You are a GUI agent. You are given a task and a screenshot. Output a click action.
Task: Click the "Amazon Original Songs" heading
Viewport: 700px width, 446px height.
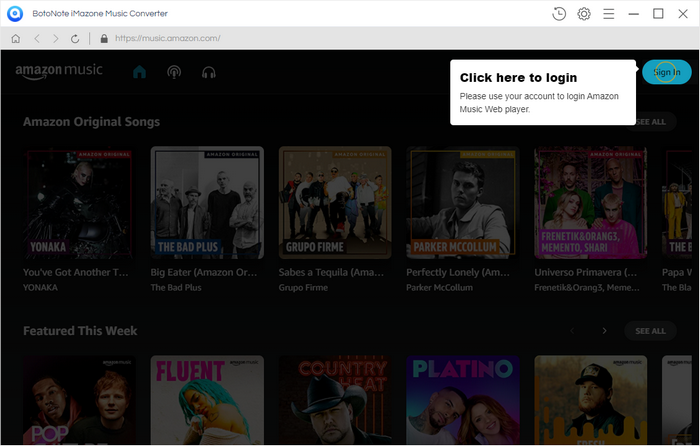(92, 121)
